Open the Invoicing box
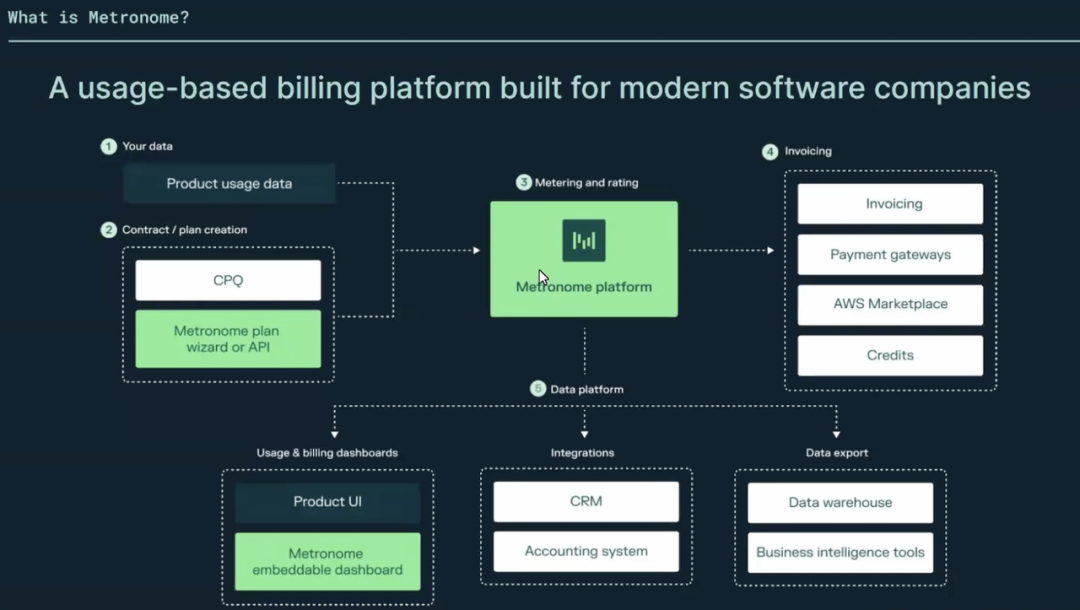The width and height of the screenshot is (1080, 610). click(x=890, y=204)
